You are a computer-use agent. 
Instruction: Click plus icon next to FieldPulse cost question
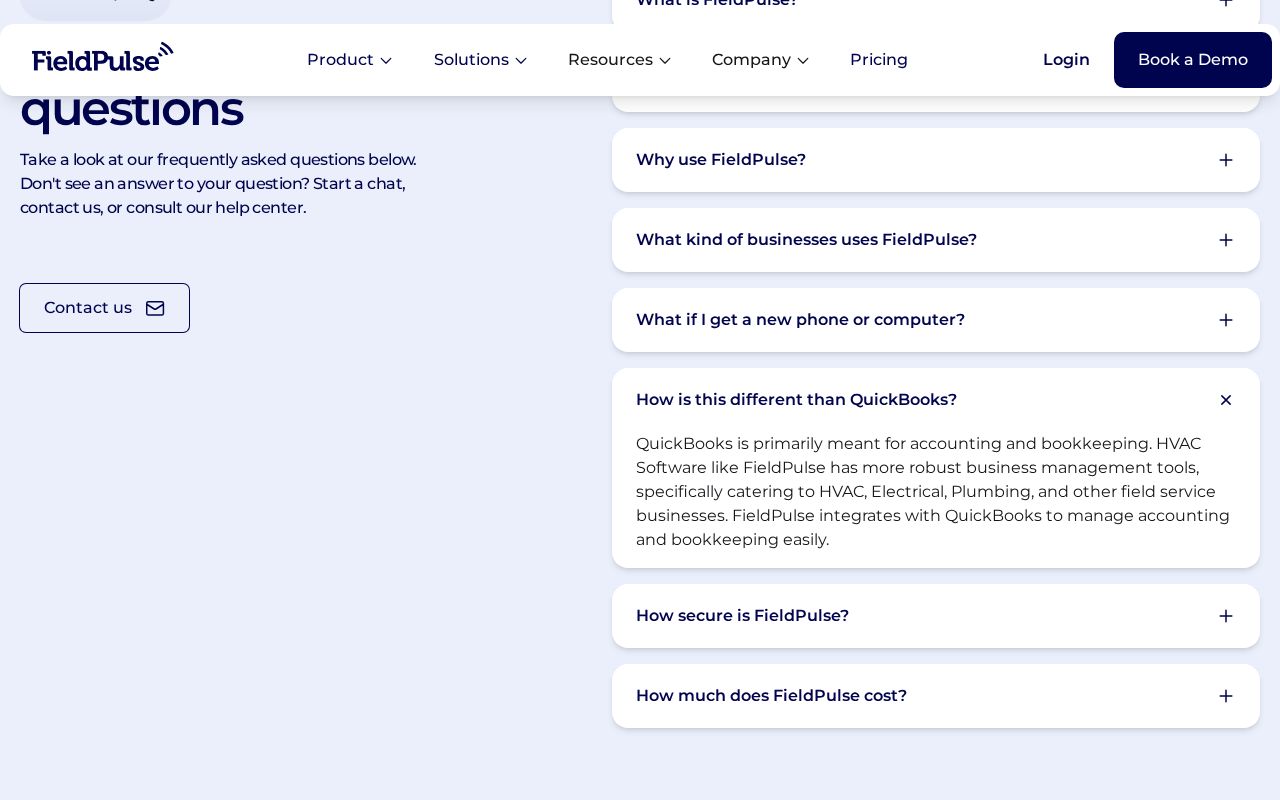(1225, 696)
